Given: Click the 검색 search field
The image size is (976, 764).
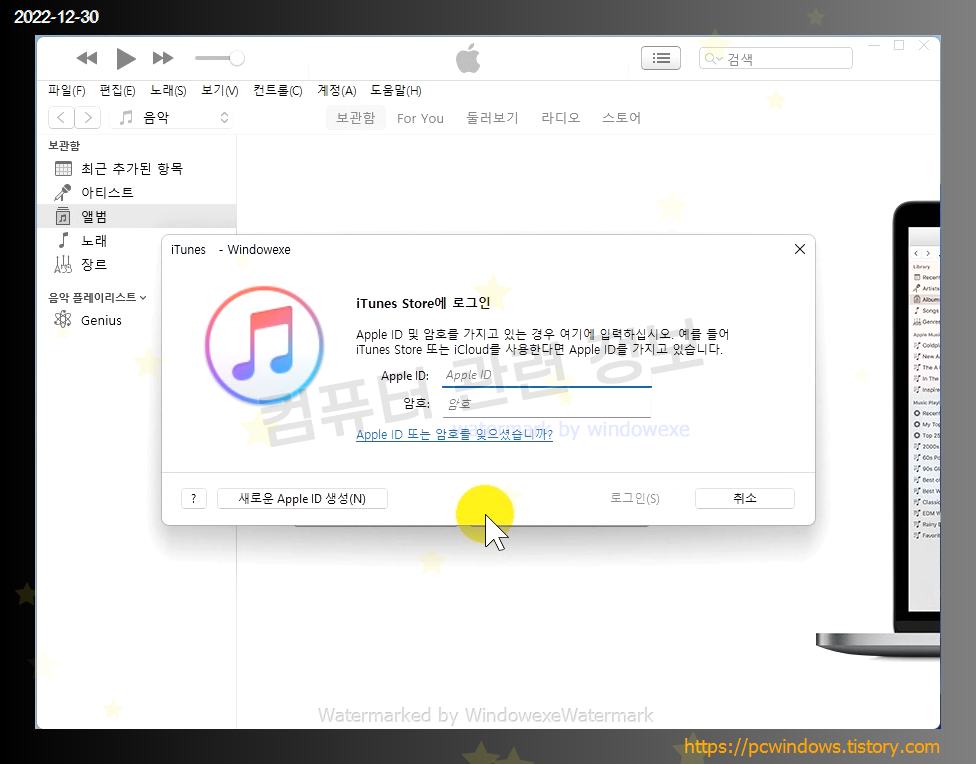Looking at the screenshot, I should [x=776, y=59].
